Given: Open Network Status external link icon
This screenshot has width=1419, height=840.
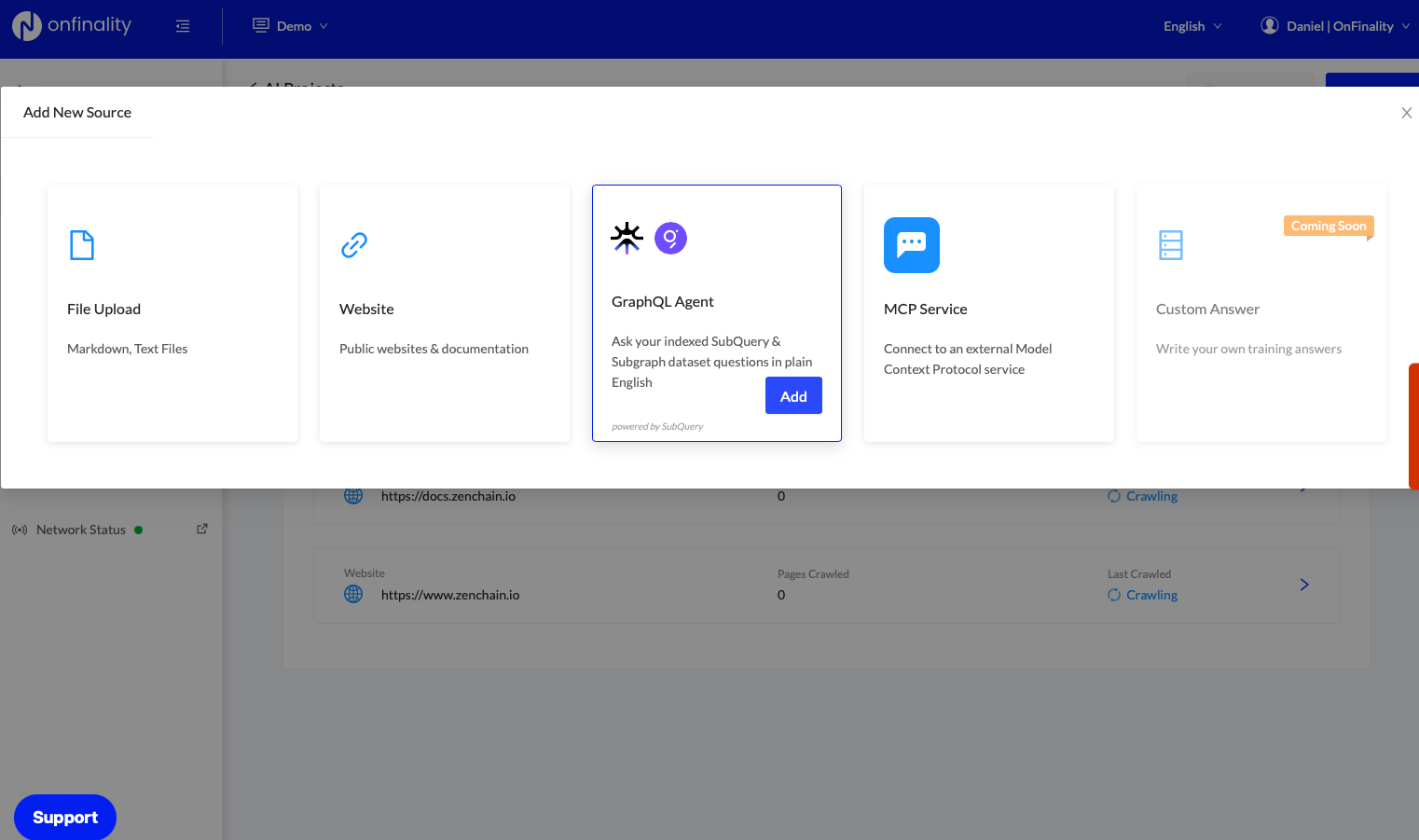Looking at the screenshot, I should point(202,529).
